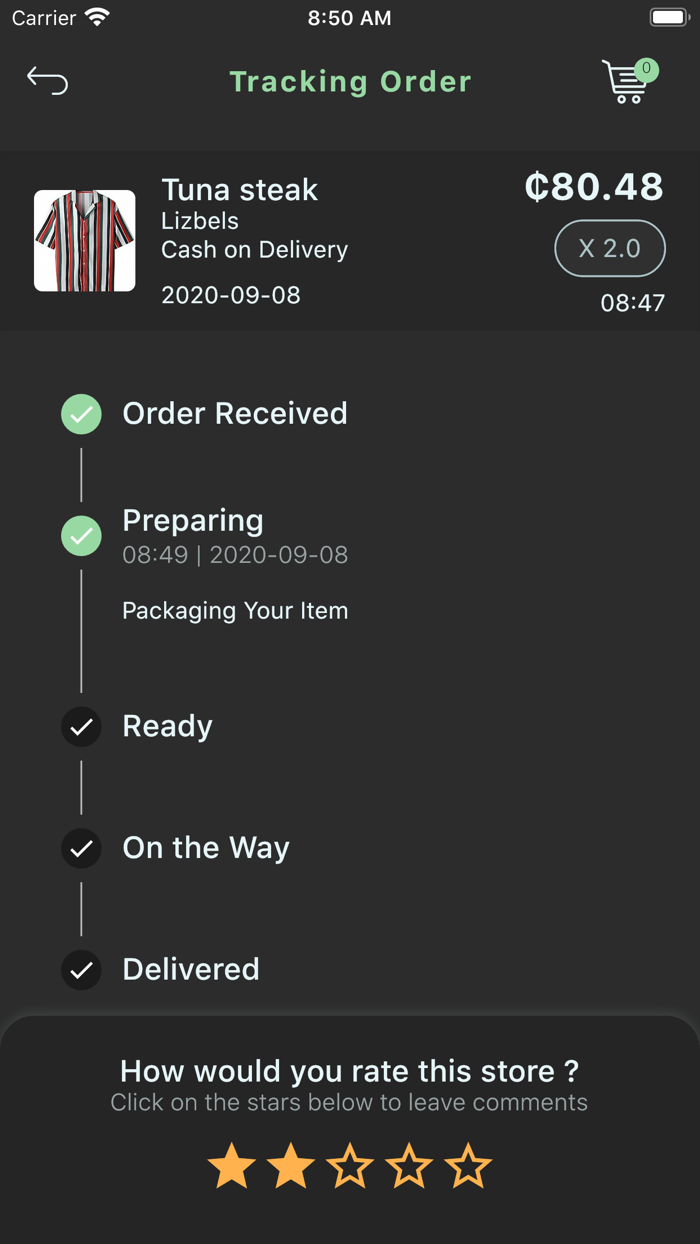Toggle the first rating star
The width and height of the screenshot is (700, 1244).
[x=231, y=1166]
